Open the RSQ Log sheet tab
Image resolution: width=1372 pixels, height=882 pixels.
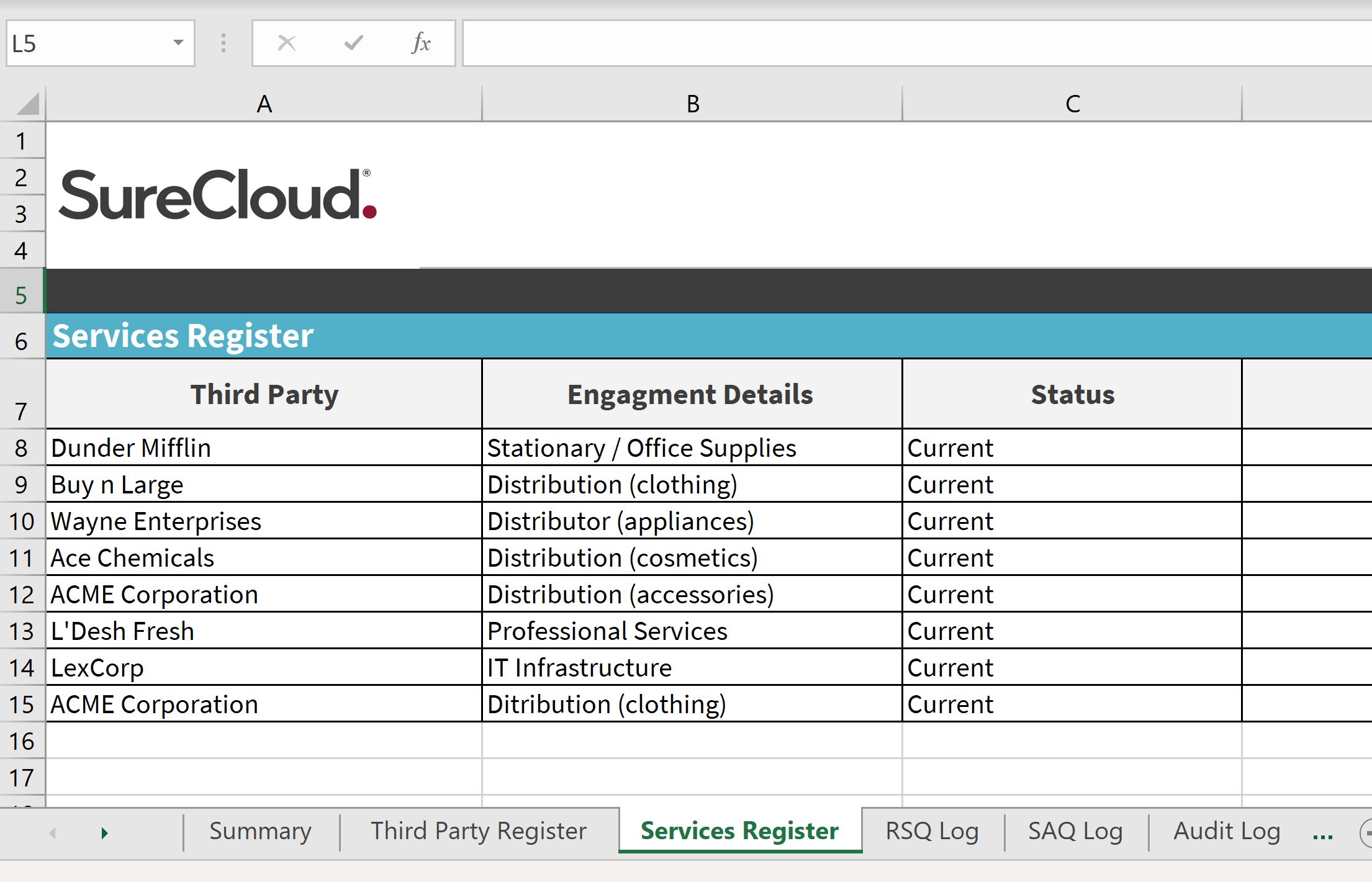932,831
